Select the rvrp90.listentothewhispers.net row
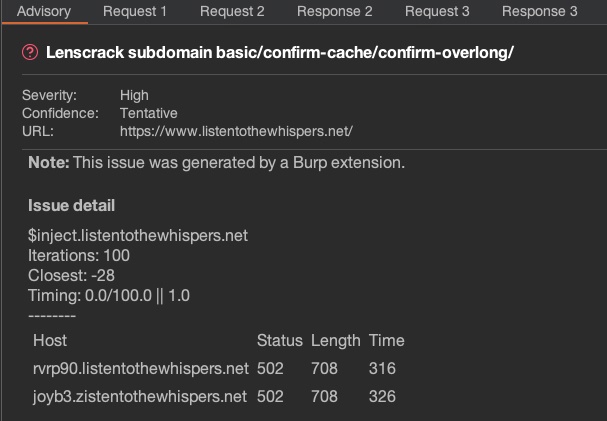607x421 pixels. [x=214, y=368]
